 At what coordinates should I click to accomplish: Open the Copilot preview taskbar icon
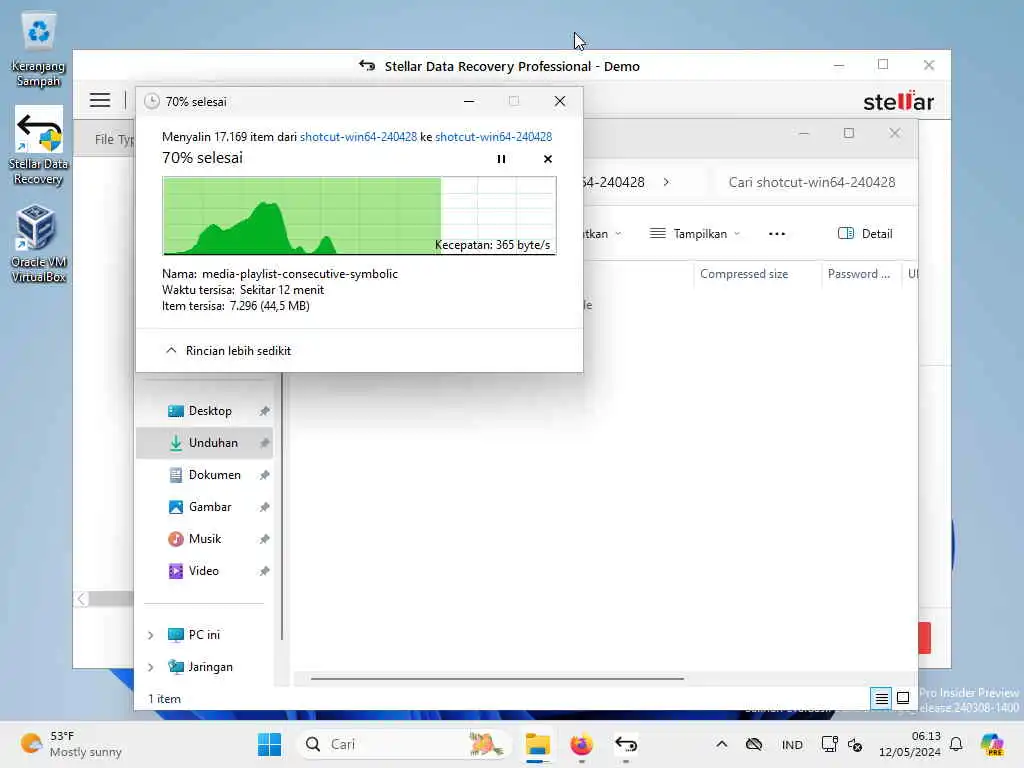point(992,744)
